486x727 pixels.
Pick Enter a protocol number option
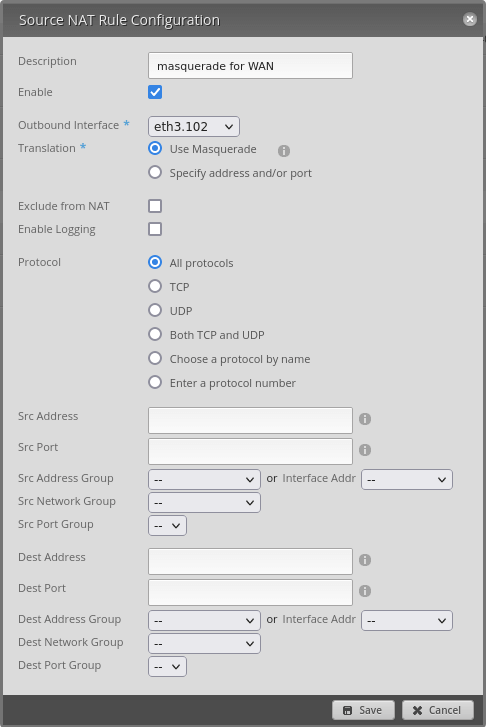(155, 383)
